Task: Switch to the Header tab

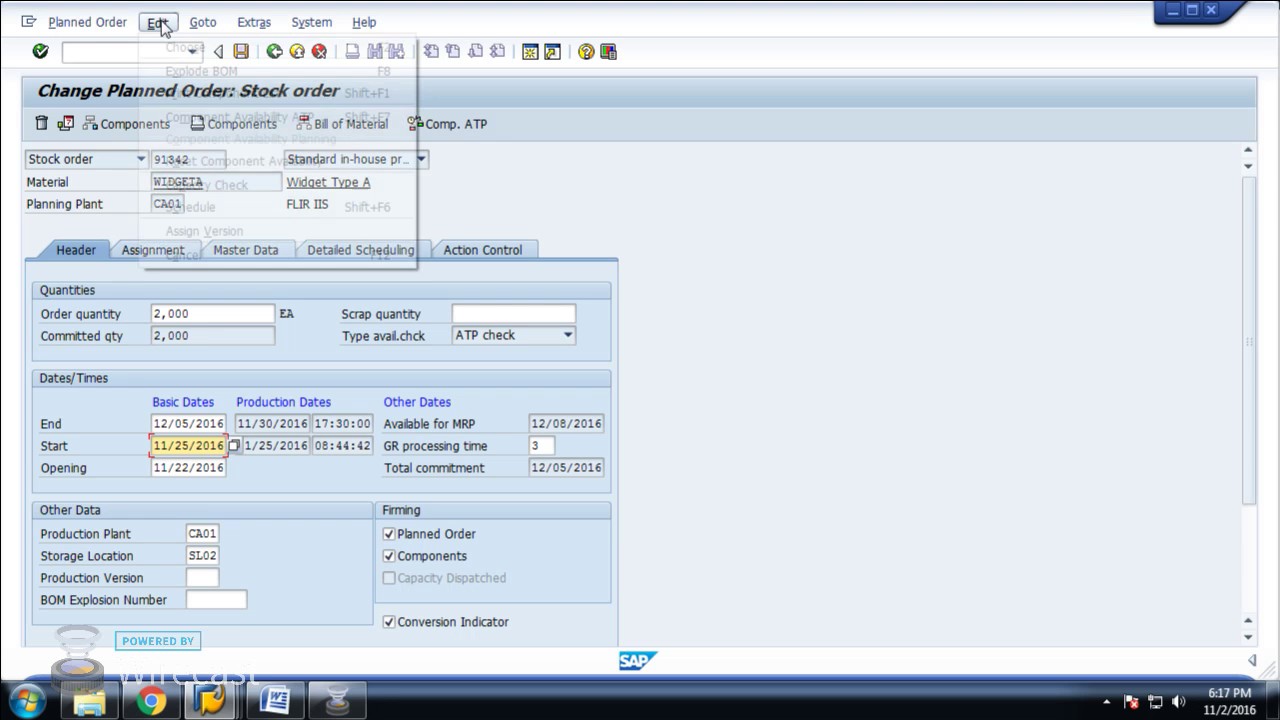Action: click(x=76, y=250)
